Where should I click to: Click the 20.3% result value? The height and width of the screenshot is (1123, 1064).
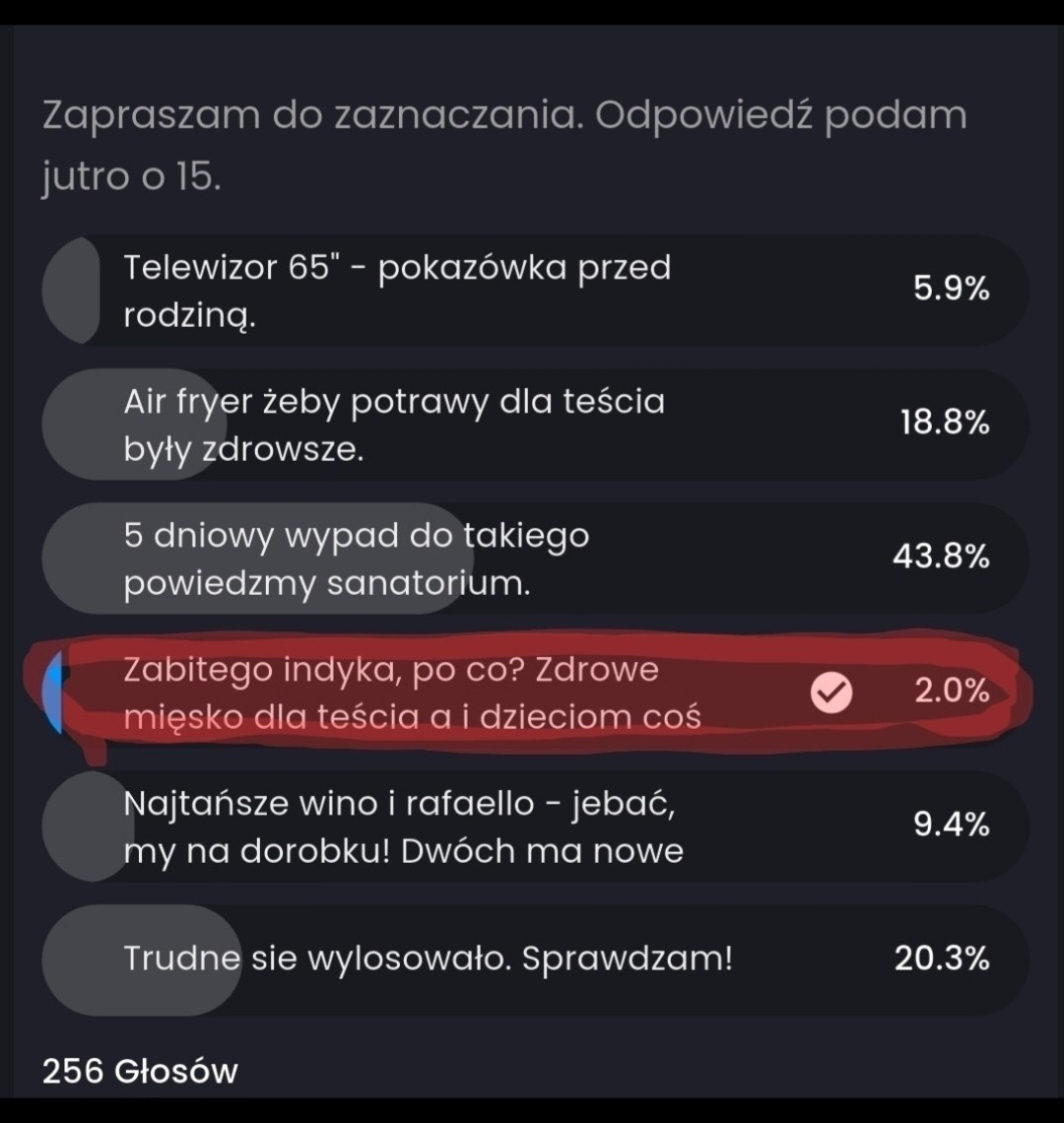(x=942, y=959)
